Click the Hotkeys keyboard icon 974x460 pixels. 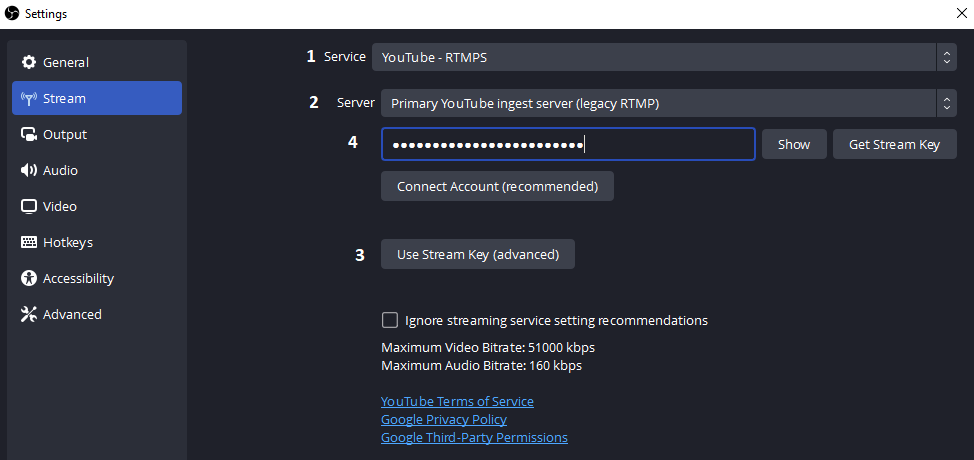tap(29, 243)
